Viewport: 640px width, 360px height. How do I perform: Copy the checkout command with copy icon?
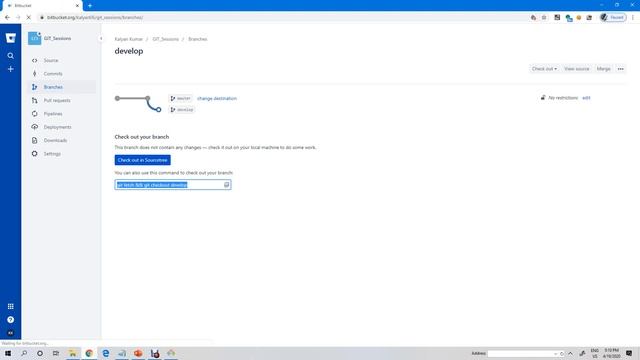coord(227,185)
